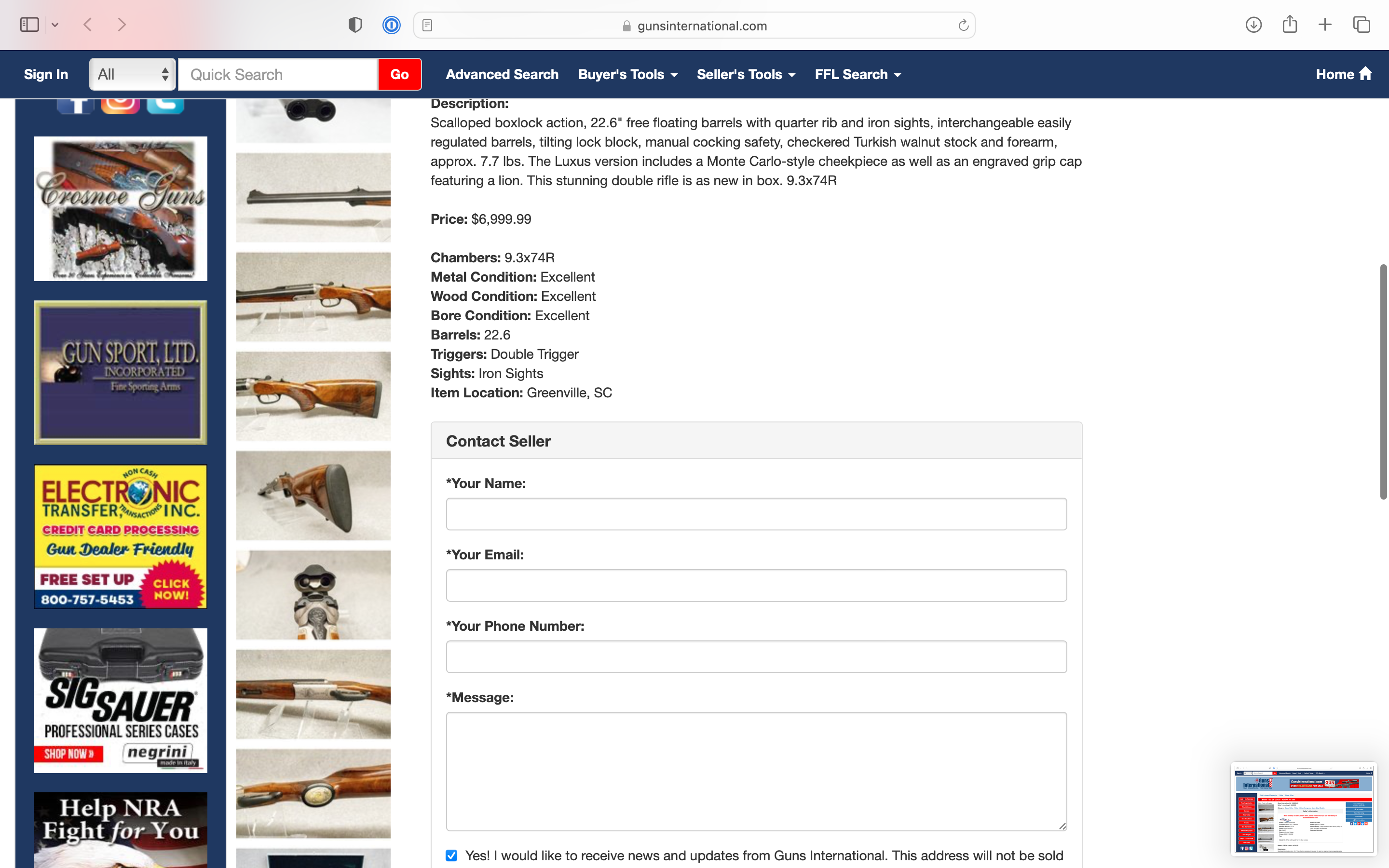View engraved receiver underside thumbnail
Screen dimensions: 1389x868
pos(313,694)
